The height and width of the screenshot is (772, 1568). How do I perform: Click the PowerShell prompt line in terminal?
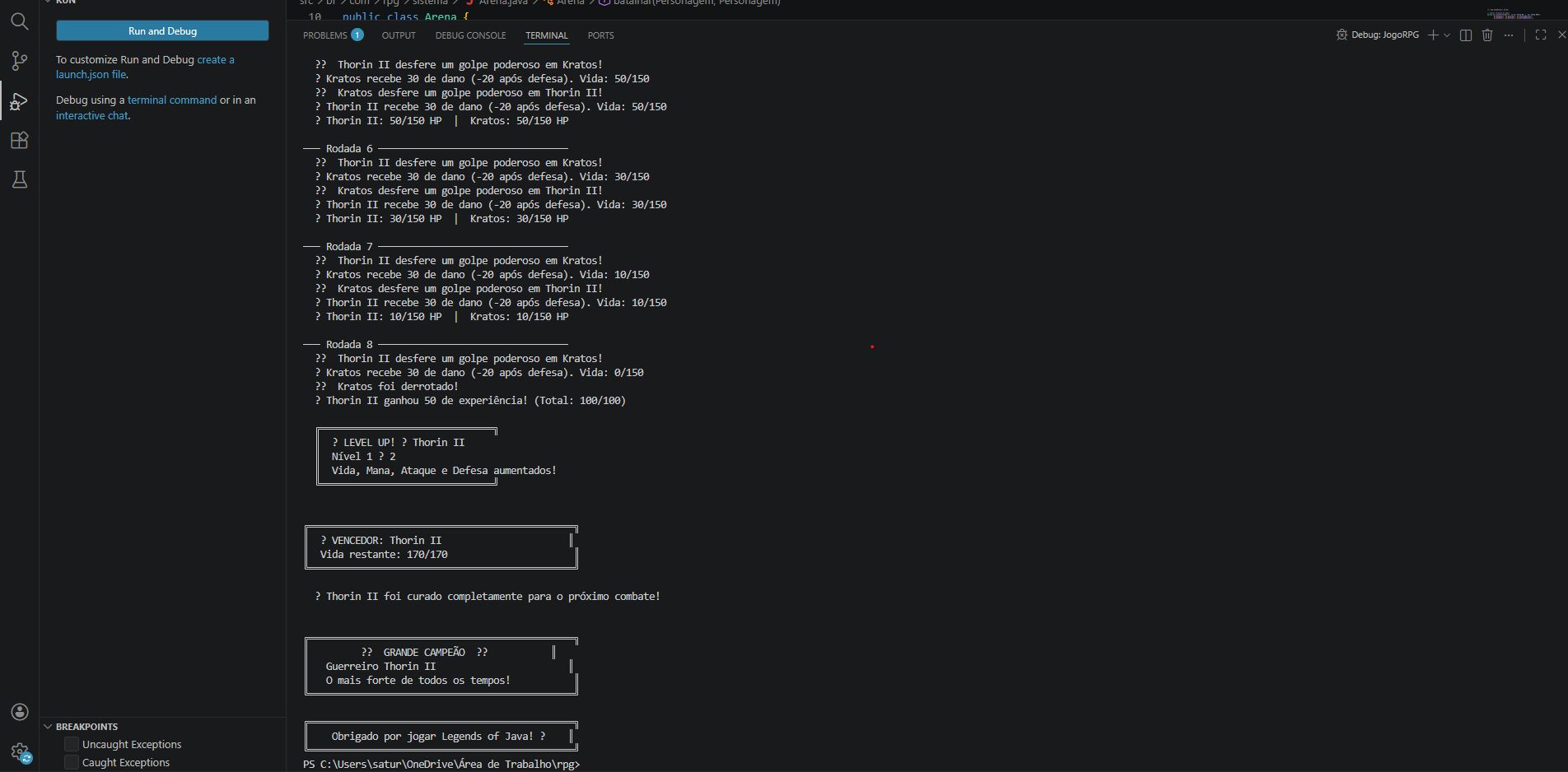tap(441, 764)
